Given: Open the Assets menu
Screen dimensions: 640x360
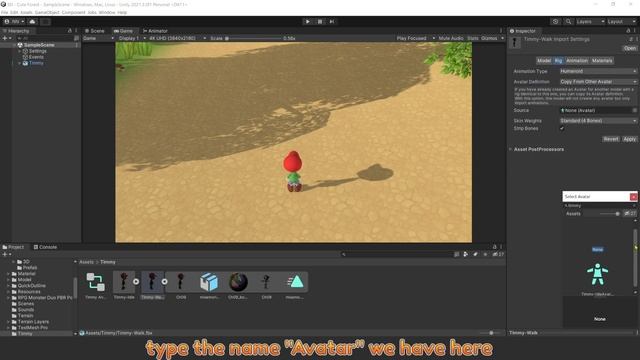Looking at the screenshot, I should point(26,13).
